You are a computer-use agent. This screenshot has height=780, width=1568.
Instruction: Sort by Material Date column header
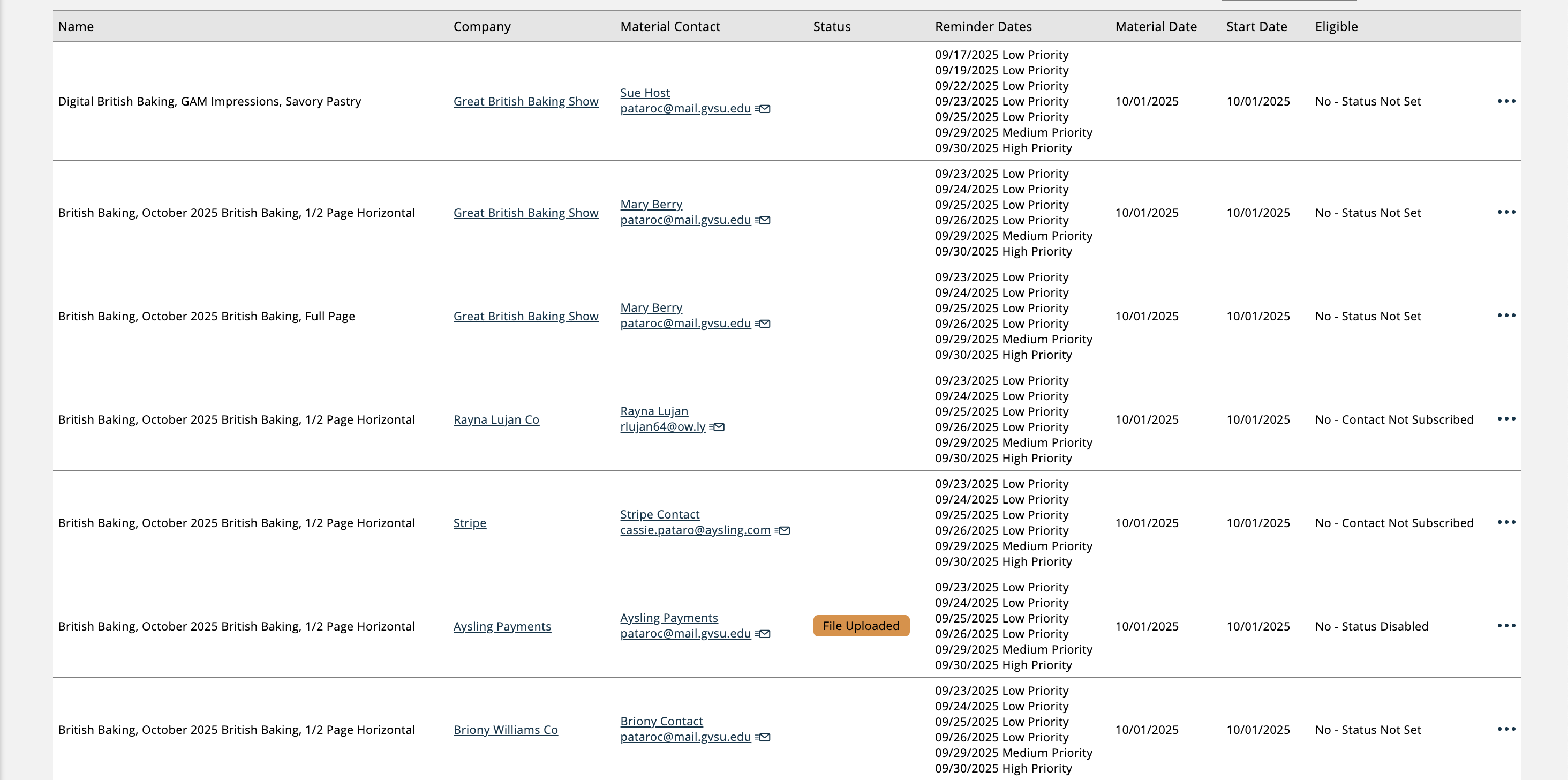pyautogui.click(x=1155, y=27)
